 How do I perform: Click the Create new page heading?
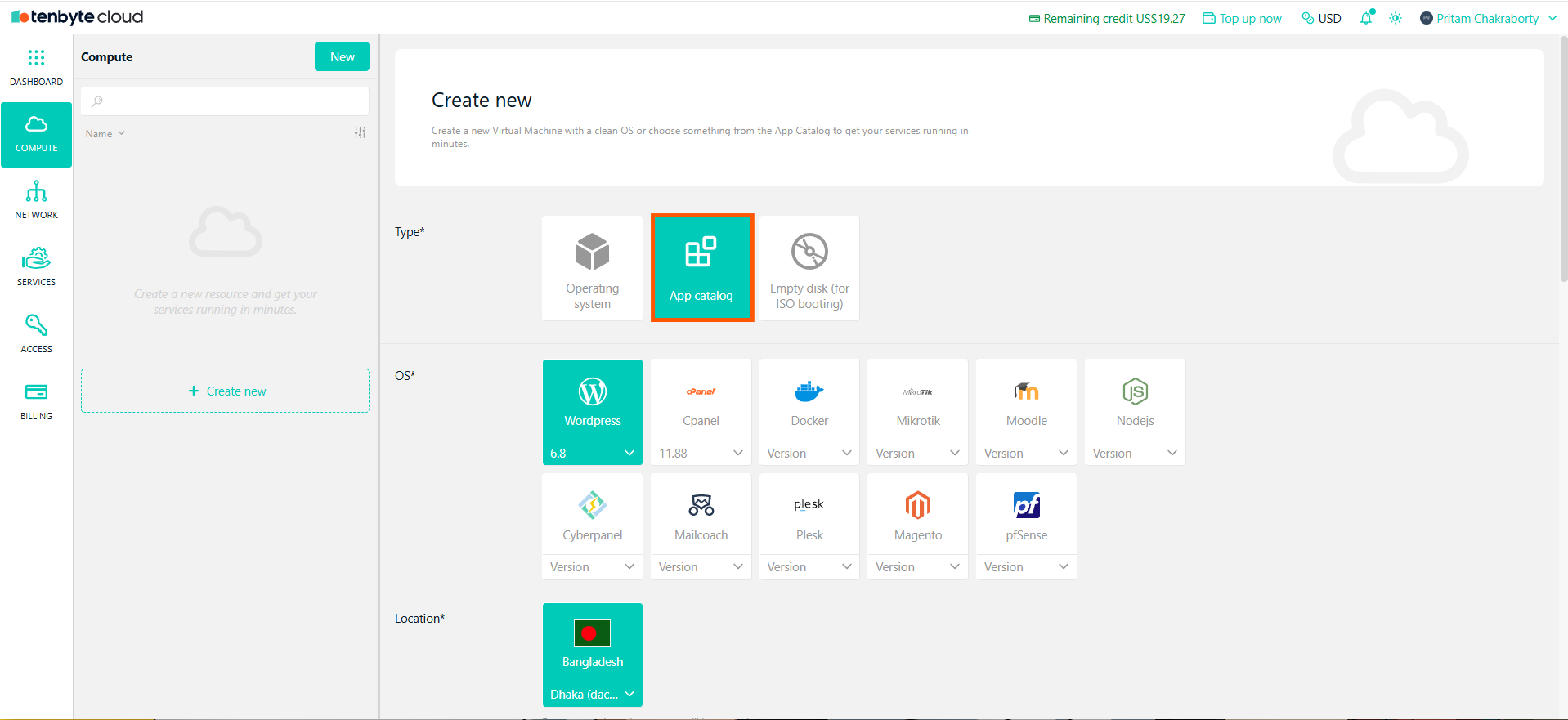tap(482, 100)
